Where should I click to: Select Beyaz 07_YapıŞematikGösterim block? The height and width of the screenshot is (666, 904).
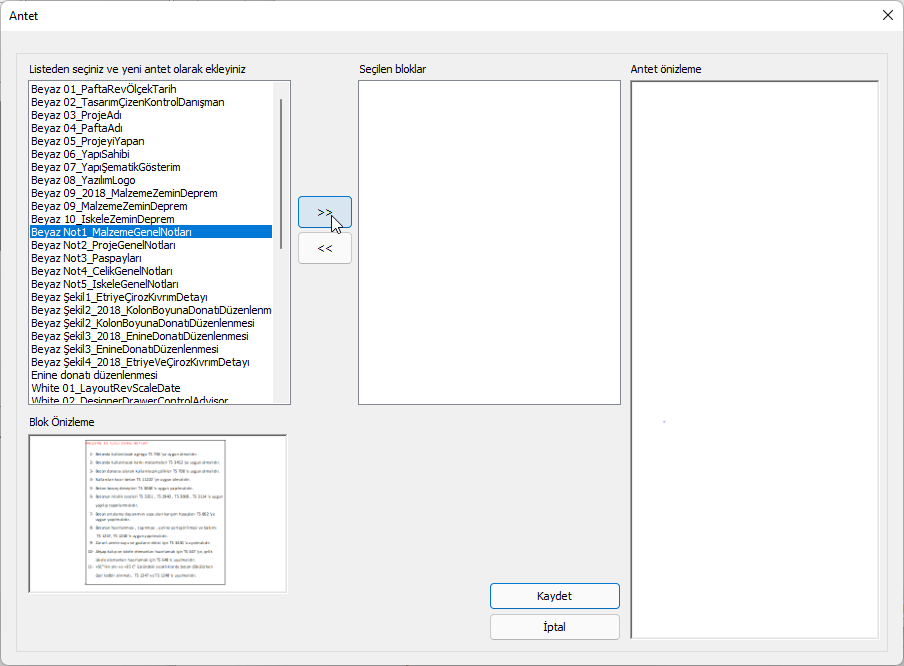(150, 167)
